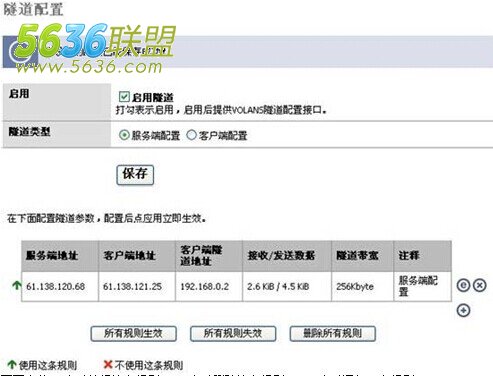Toggle the 启用隧道 checkbox
Image resolution: width=493 pixels, height=376 pixels.
[x=124, y=97]
